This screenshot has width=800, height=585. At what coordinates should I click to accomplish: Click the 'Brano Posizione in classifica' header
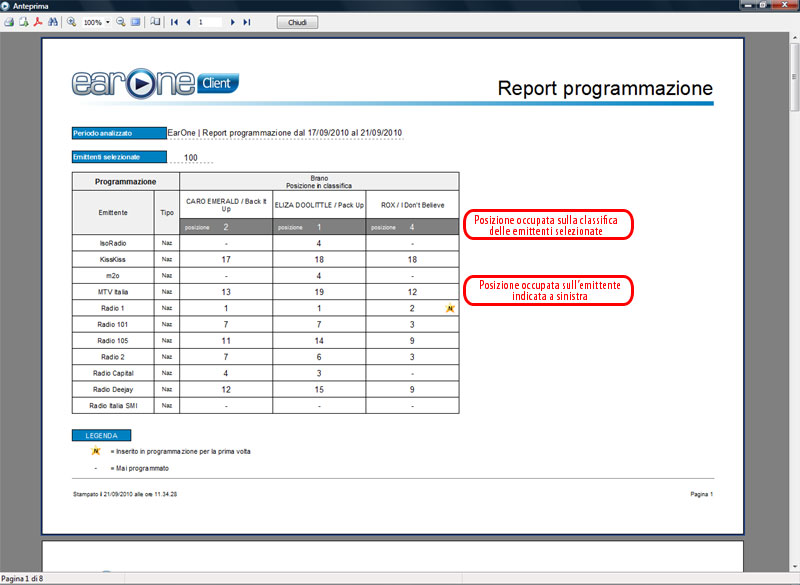(x=319, y=182)
